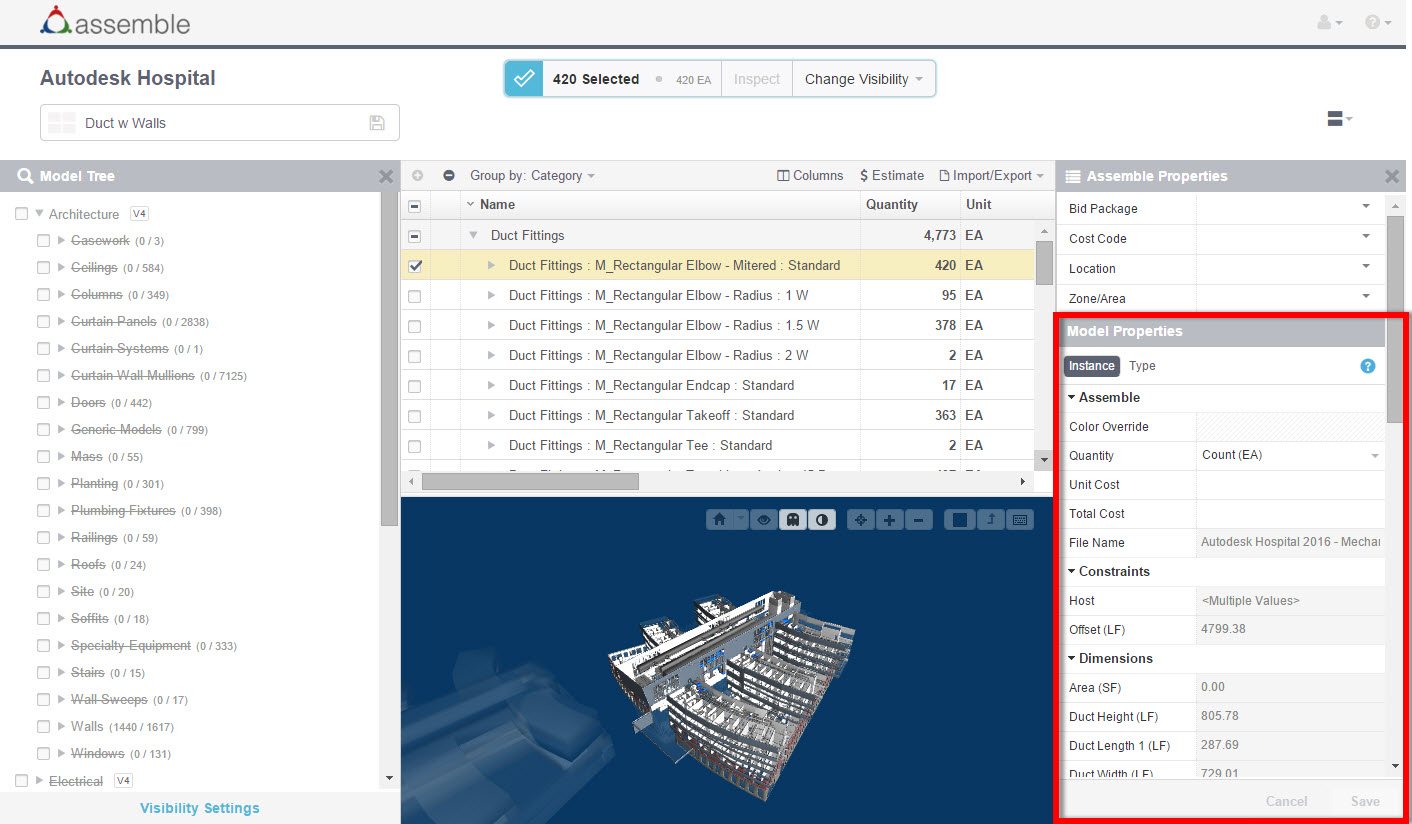Click the grid's horizontal scrollbar
The width and height of the screenshot is (1412, 824).
(530, 482)
